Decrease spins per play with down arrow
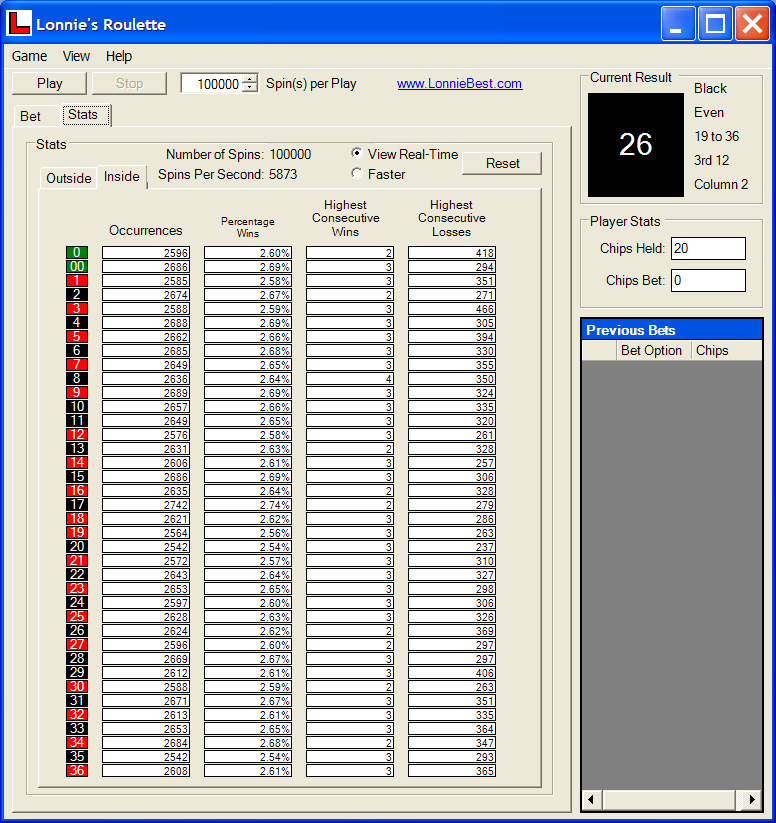Viewport: 776px width, 823px height. tap(250, 89)
